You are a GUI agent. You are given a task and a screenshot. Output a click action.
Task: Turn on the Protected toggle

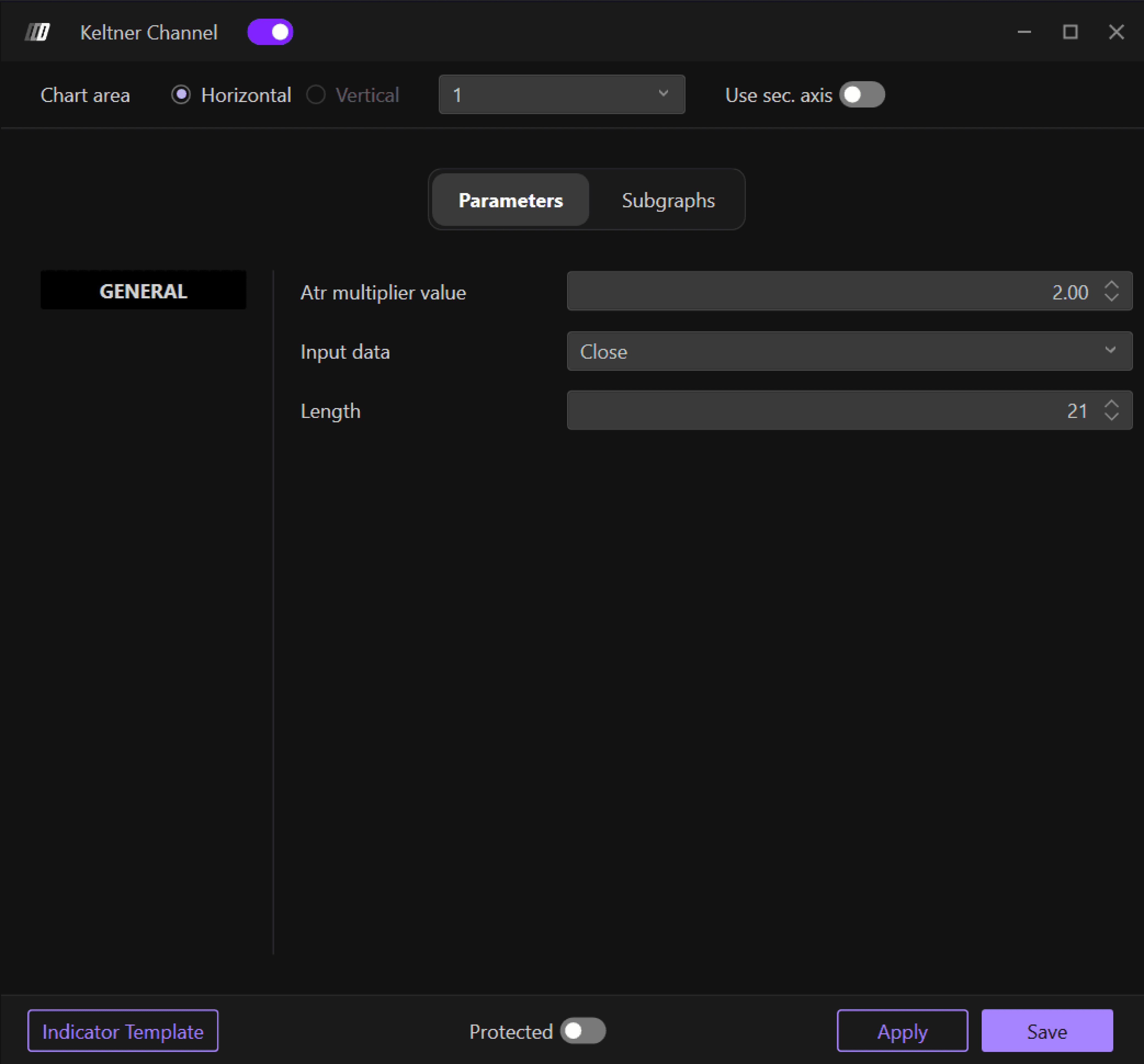click(582, 1031)
